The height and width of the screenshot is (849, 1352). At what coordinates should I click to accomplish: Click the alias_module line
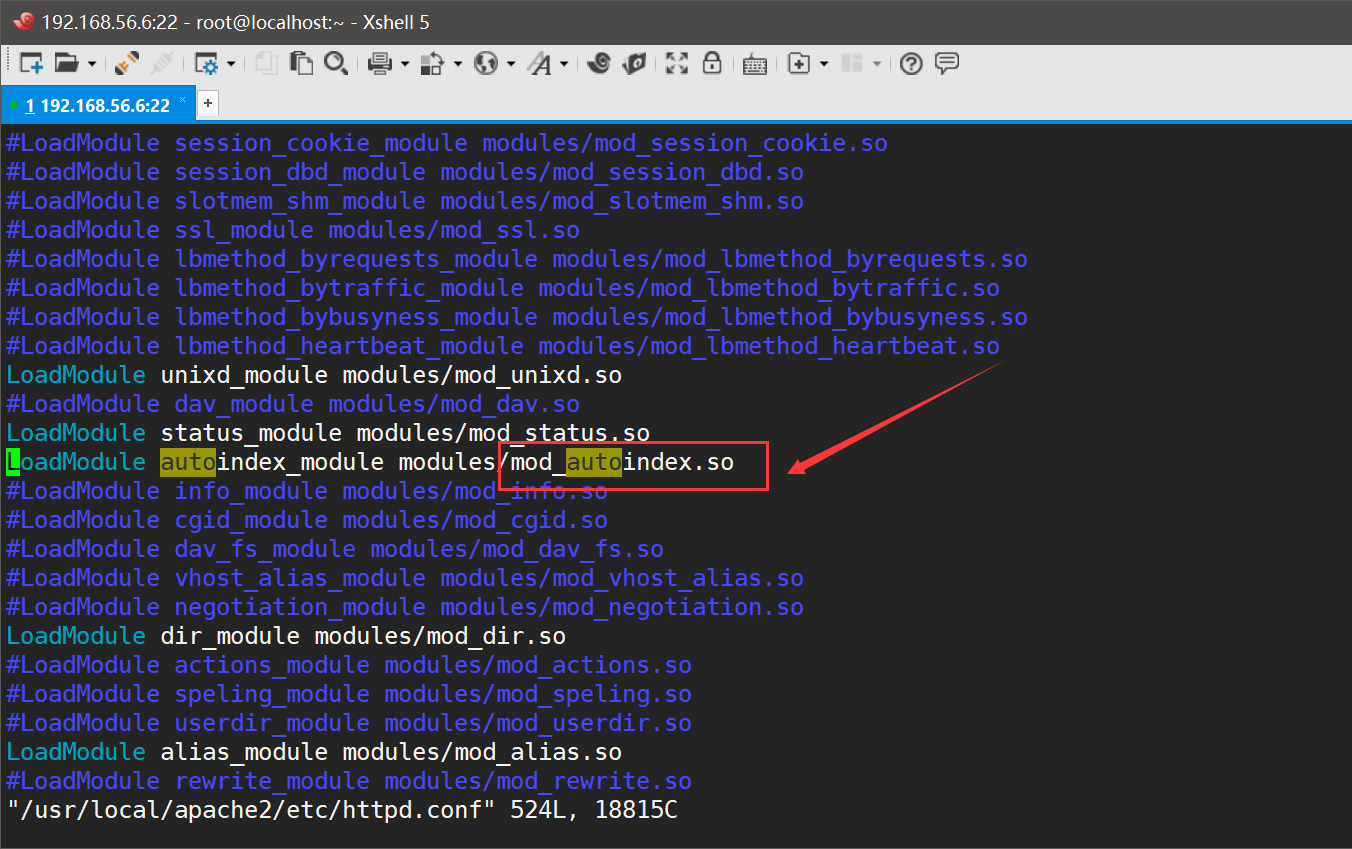coord(314,752)
